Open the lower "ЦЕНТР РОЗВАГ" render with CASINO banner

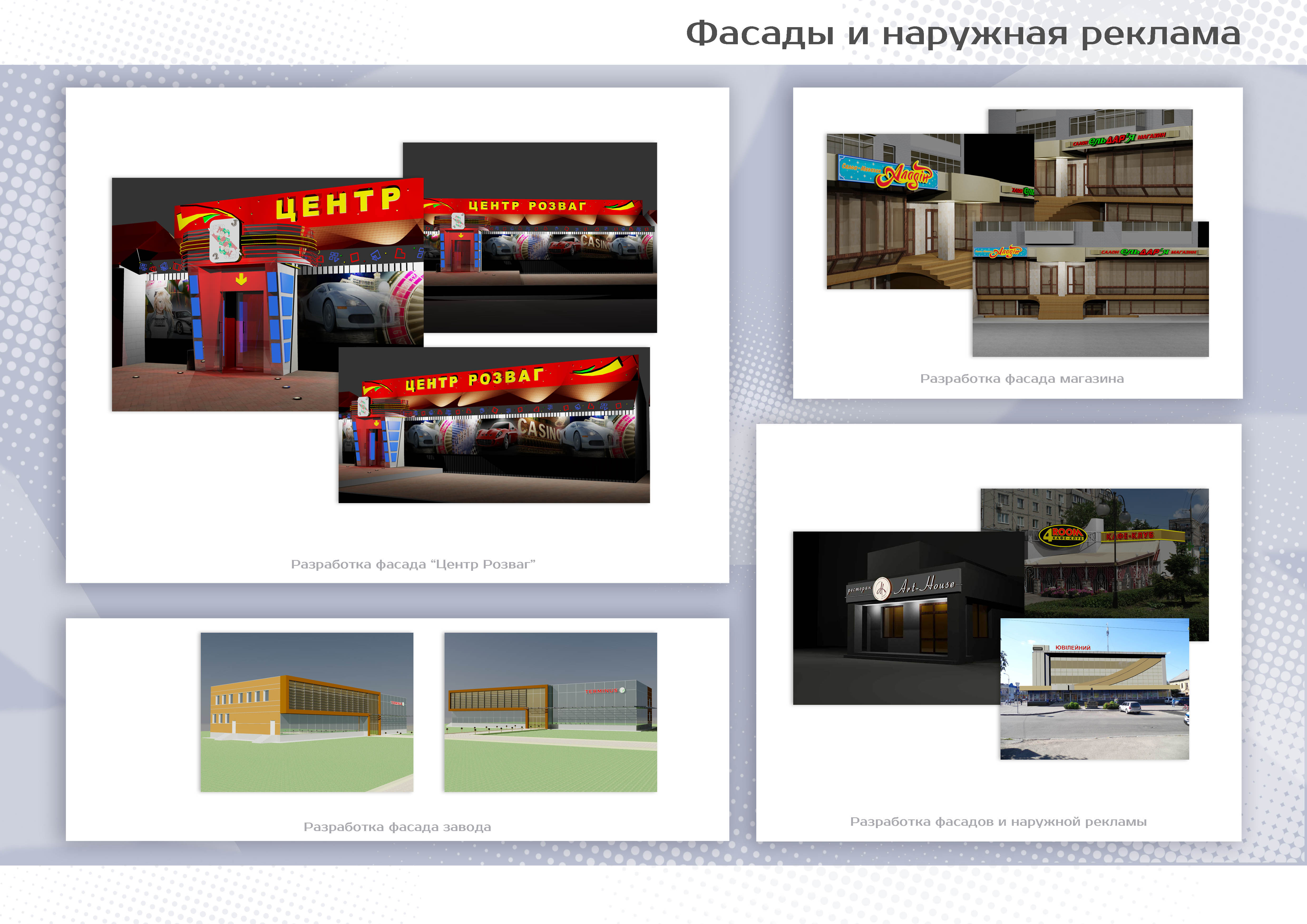pos(494,425)
